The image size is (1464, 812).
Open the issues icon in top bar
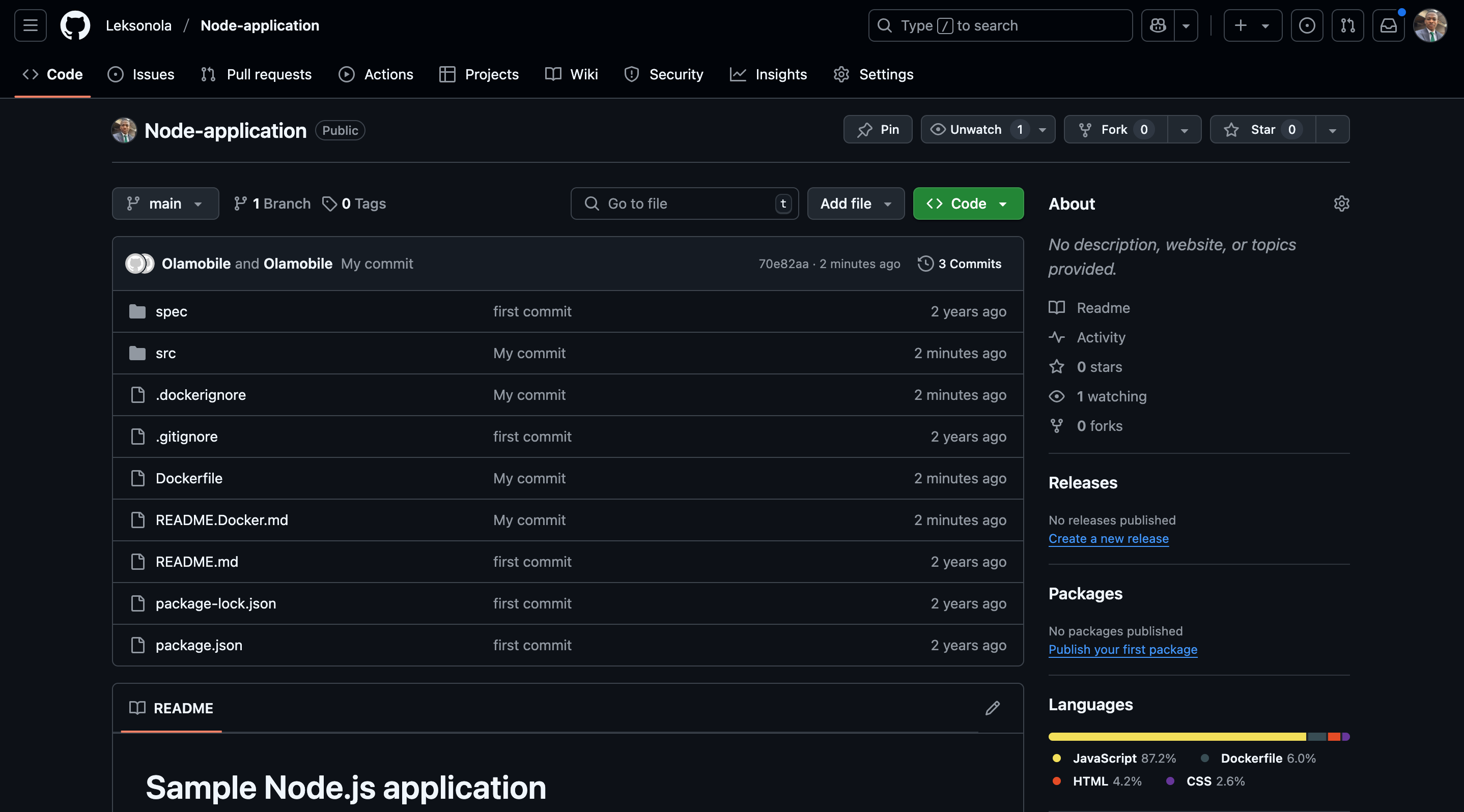(x=1307, y=25)
